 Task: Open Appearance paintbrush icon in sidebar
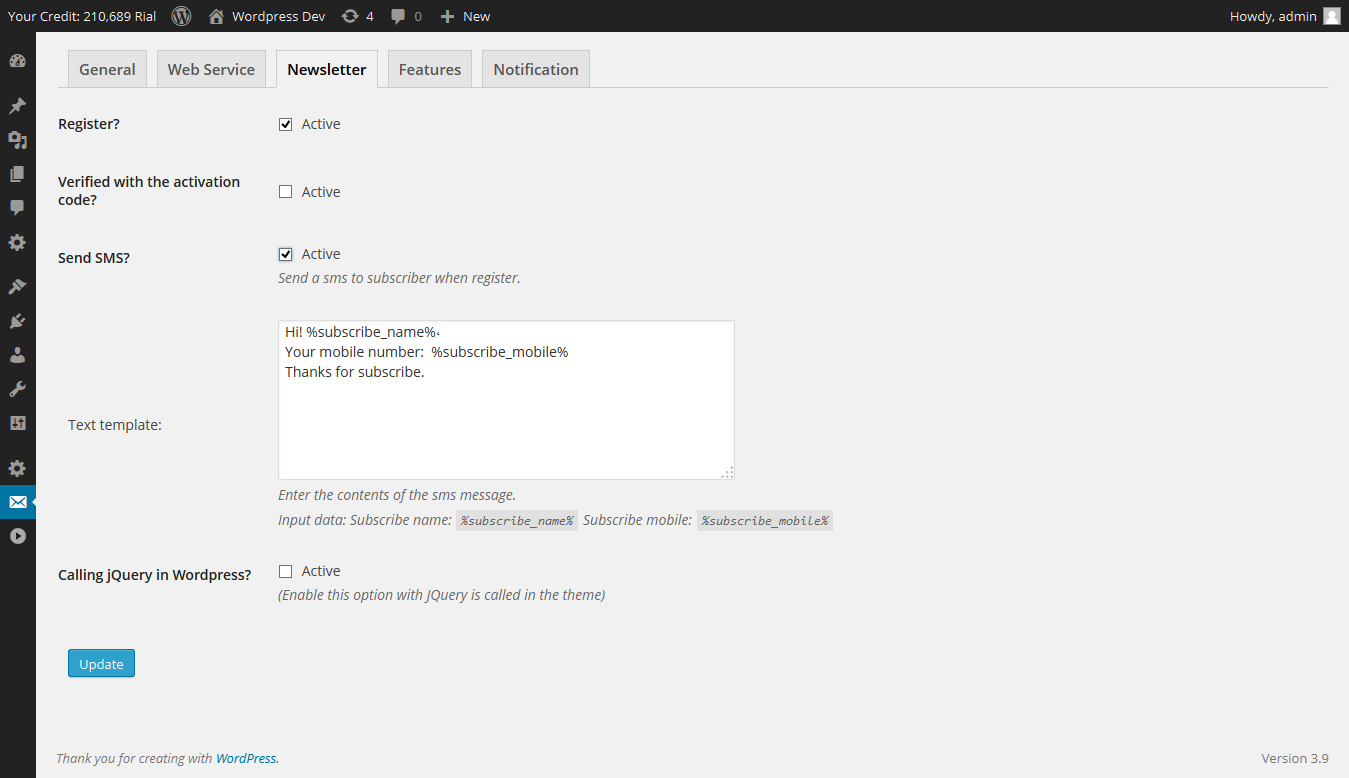(x=17, y=286)
